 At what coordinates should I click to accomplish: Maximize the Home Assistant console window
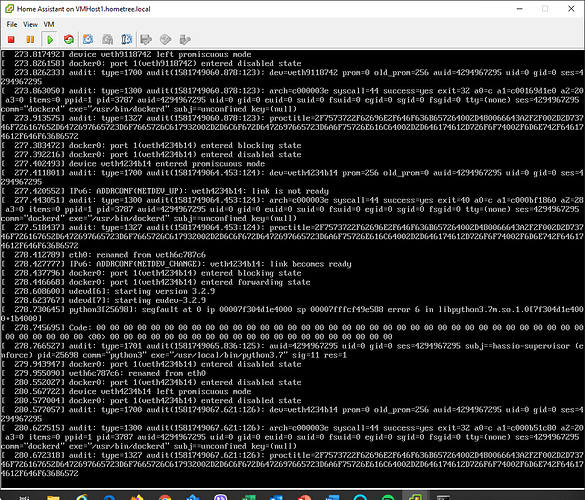545,9
